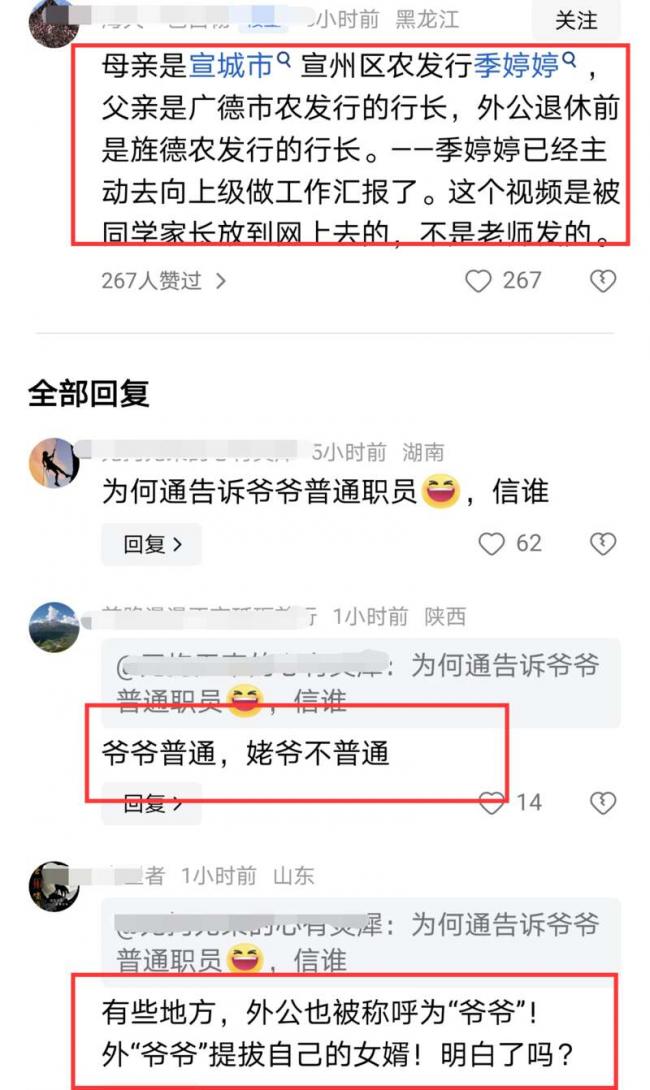650x1090 pixels.
Task: Reply to the Shaanxi comment via 回复
Action: pos(152,804)
